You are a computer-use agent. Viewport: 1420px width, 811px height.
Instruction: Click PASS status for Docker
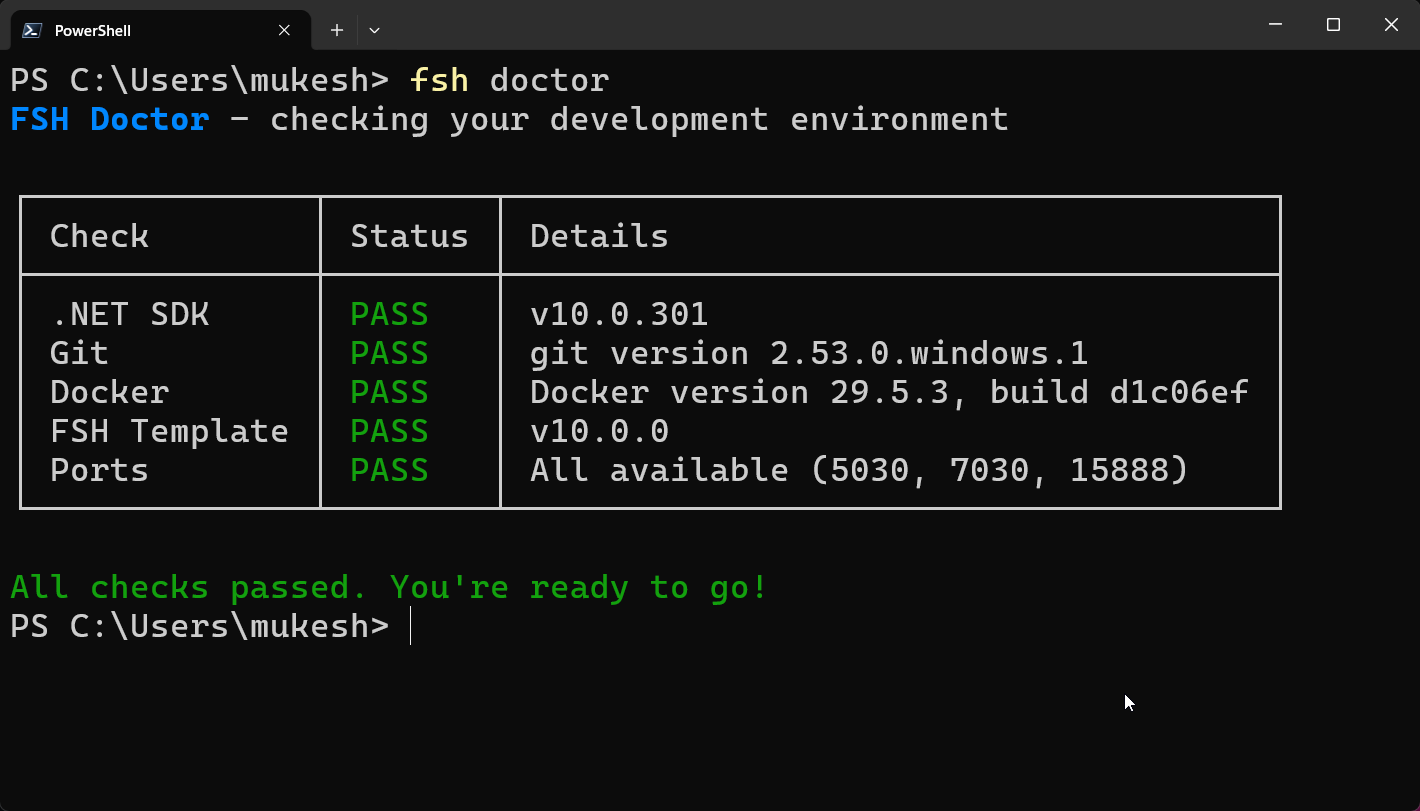389,392
